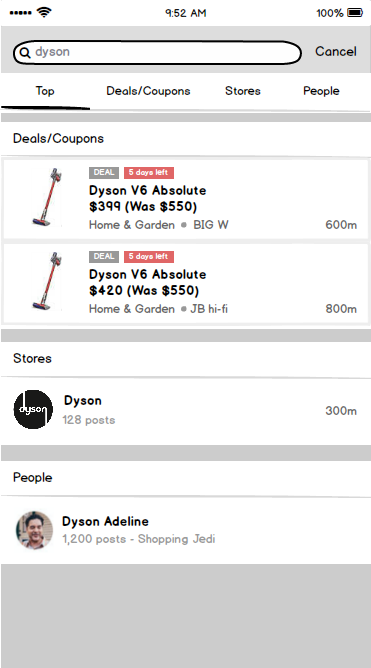
Task: Open Dyson Adeline's profile name
Action: coord(105,521)
